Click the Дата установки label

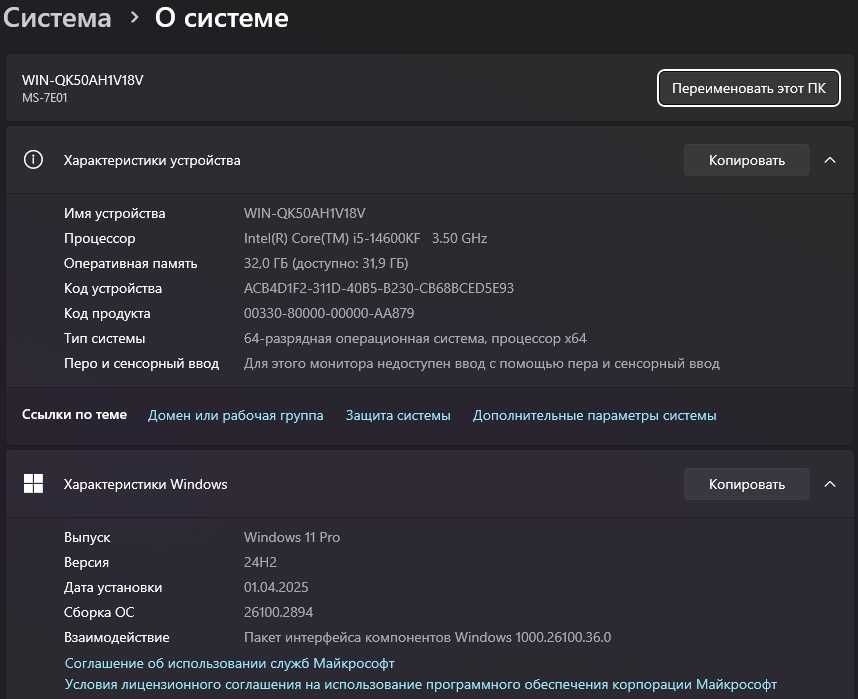click(113, 587)
